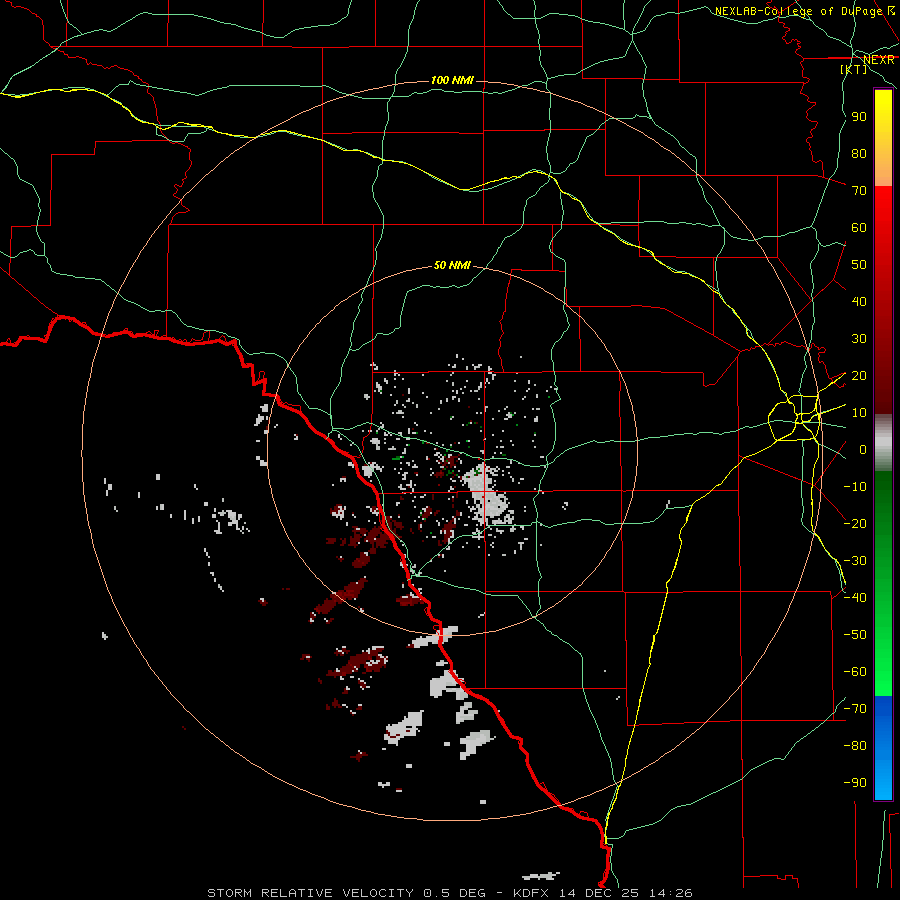The image size is (900, 900).
Task: Click the KDFX radar site identifier in footer
Action: 530,893
